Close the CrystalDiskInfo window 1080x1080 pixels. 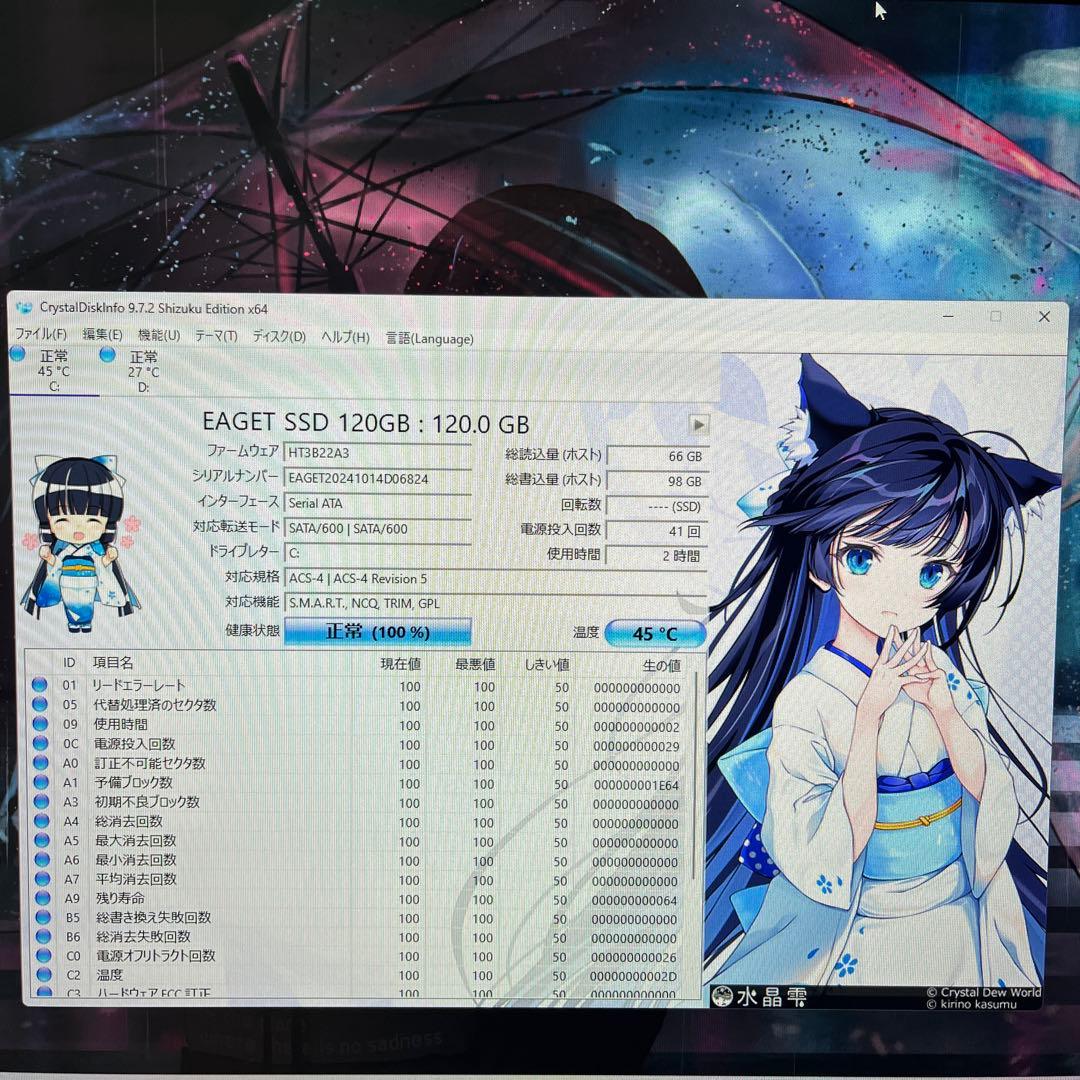click(x=1044, y=316)
